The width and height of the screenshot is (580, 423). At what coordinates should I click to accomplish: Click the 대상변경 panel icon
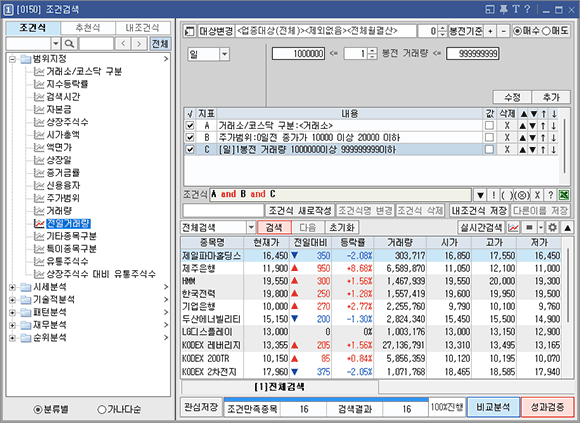pos(190,31)
